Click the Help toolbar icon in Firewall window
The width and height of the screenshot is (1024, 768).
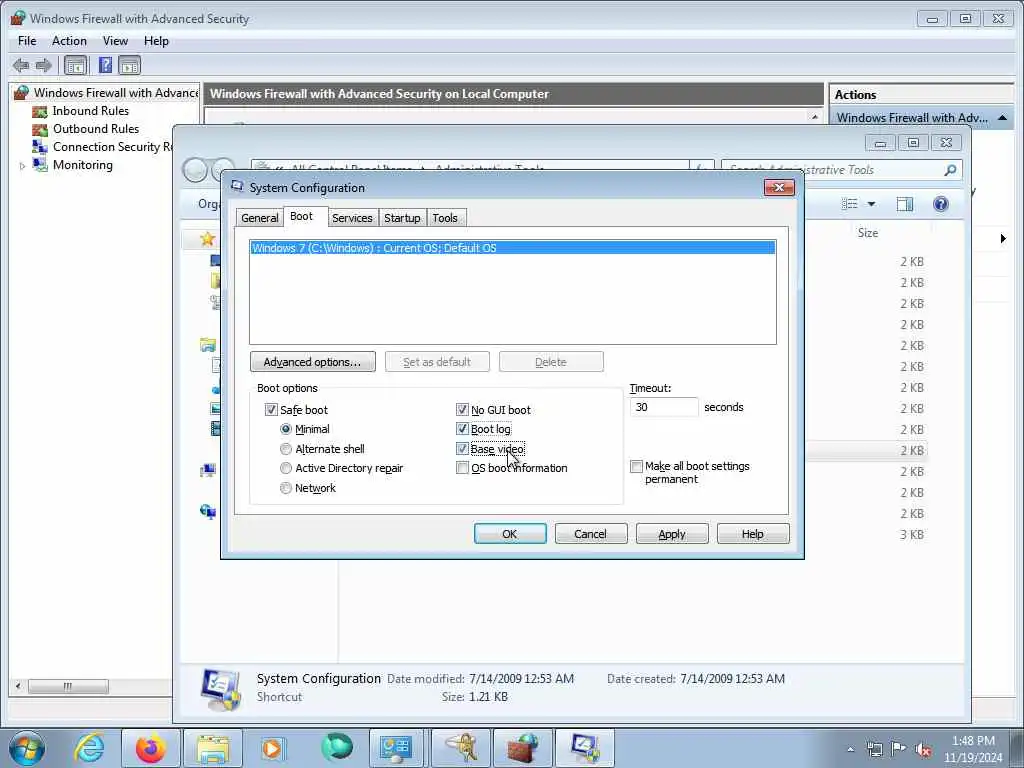pos(105,65)
